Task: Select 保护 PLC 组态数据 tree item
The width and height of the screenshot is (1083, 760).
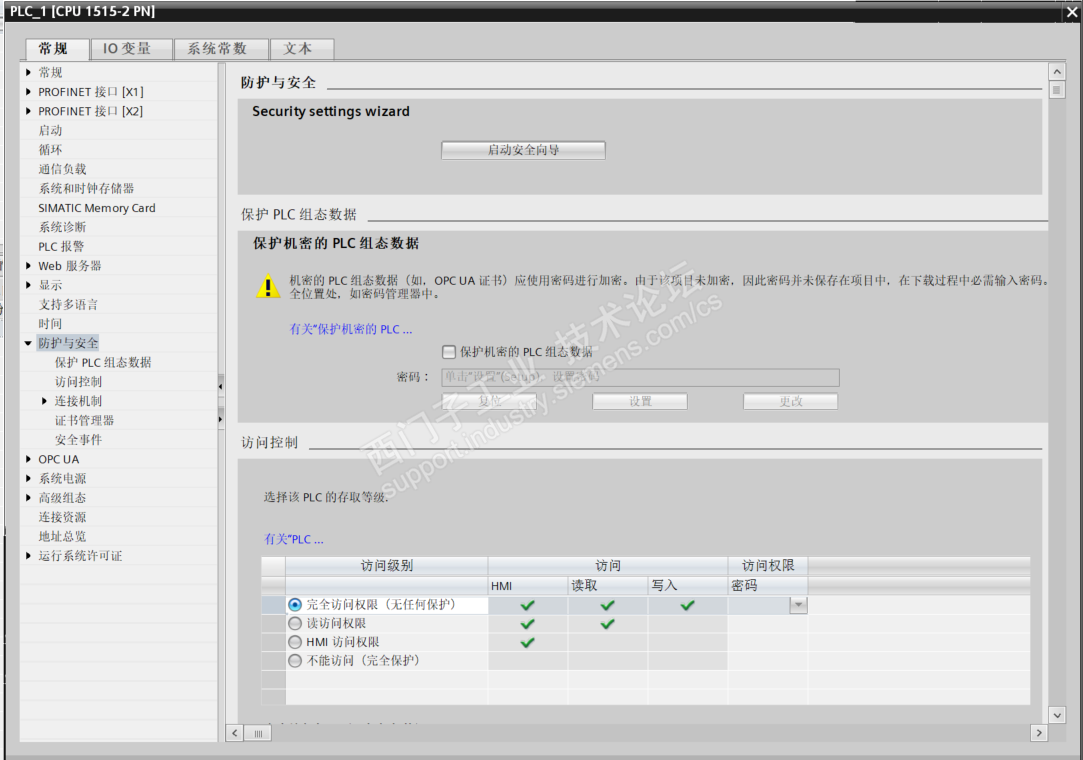Action: pos(103,362)
